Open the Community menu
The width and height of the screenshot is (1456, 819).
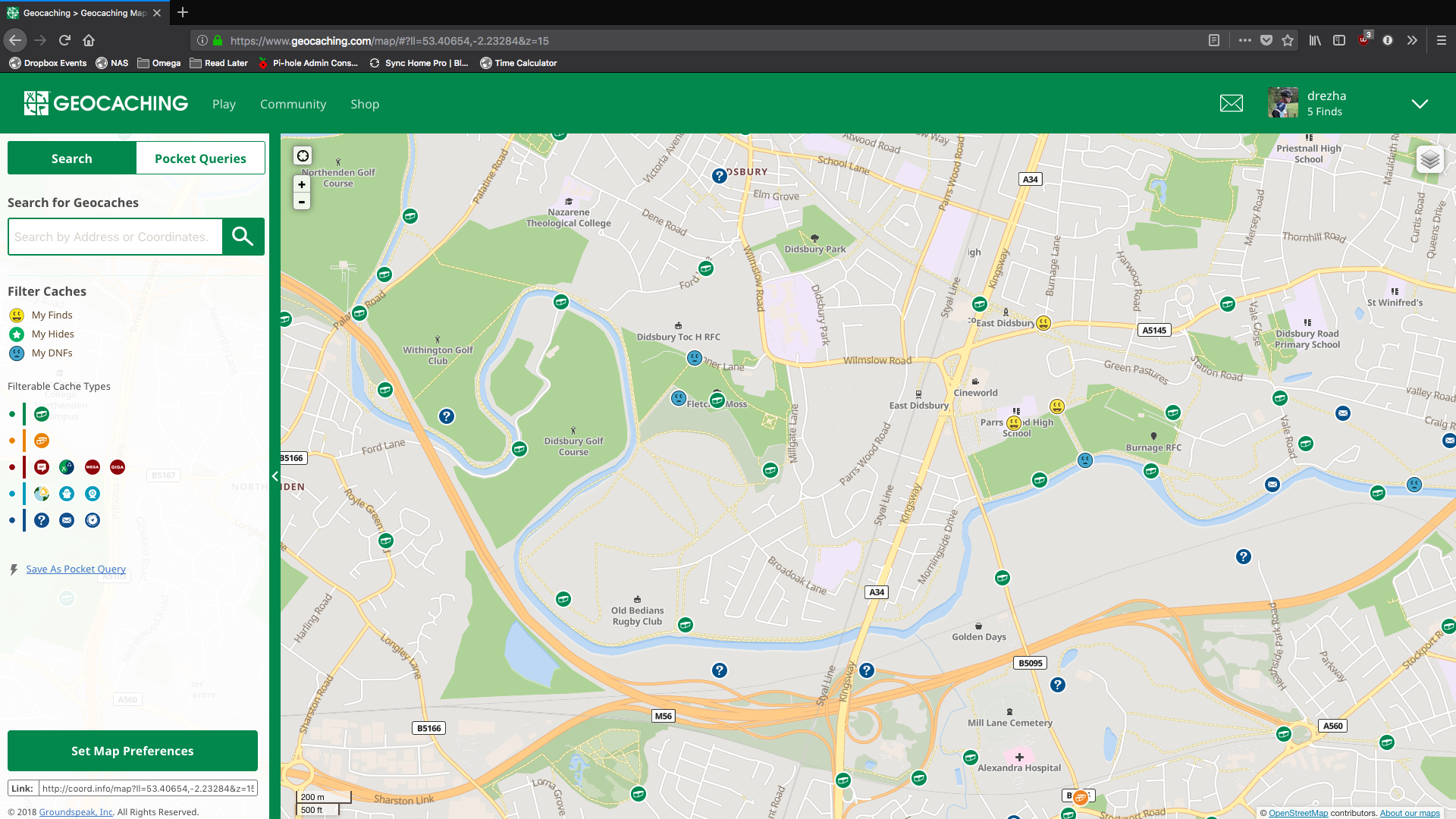[293, 104]
